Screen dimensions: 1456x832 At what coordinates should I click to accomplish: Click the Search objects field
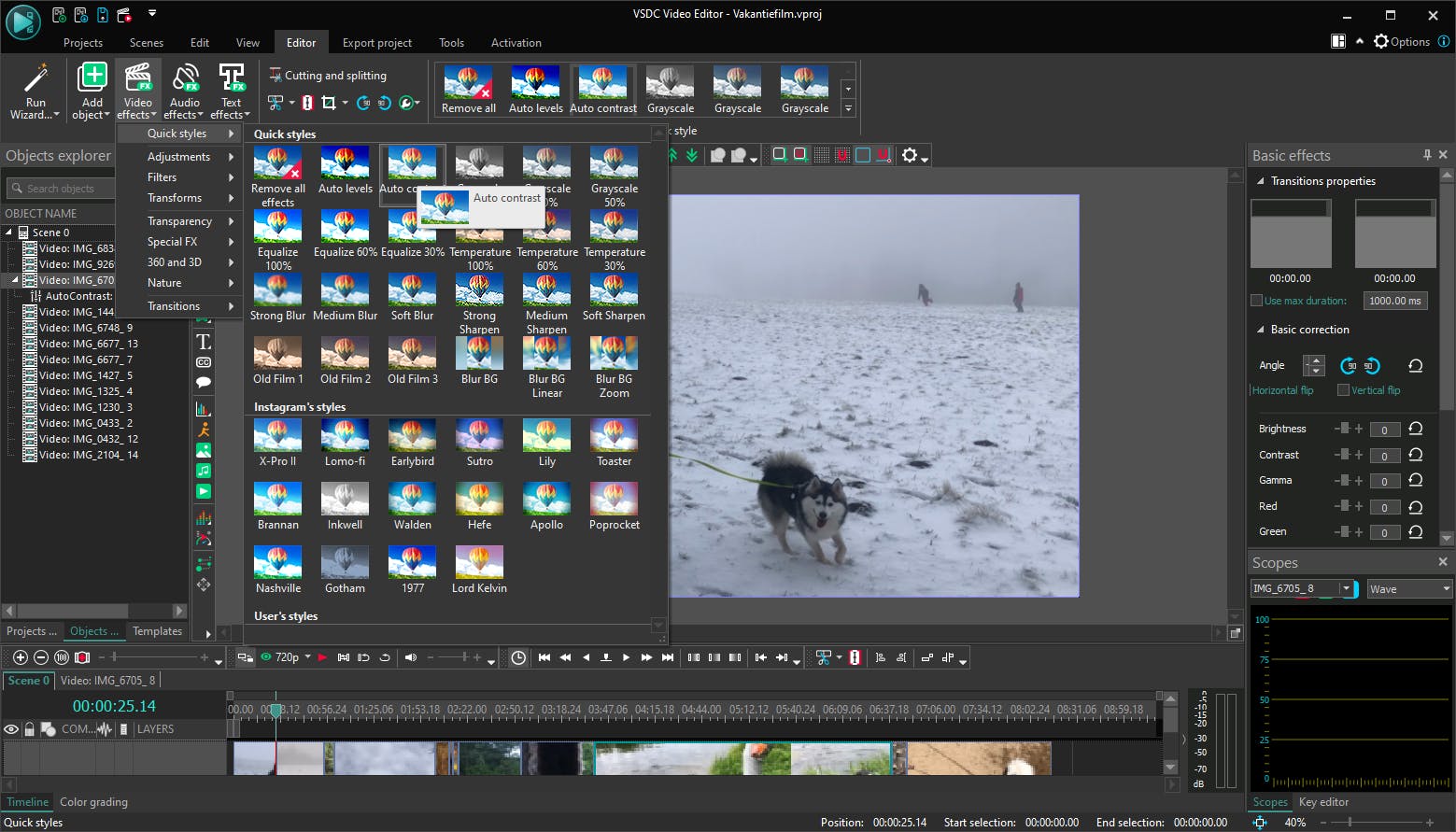click(x=62, y=189)
